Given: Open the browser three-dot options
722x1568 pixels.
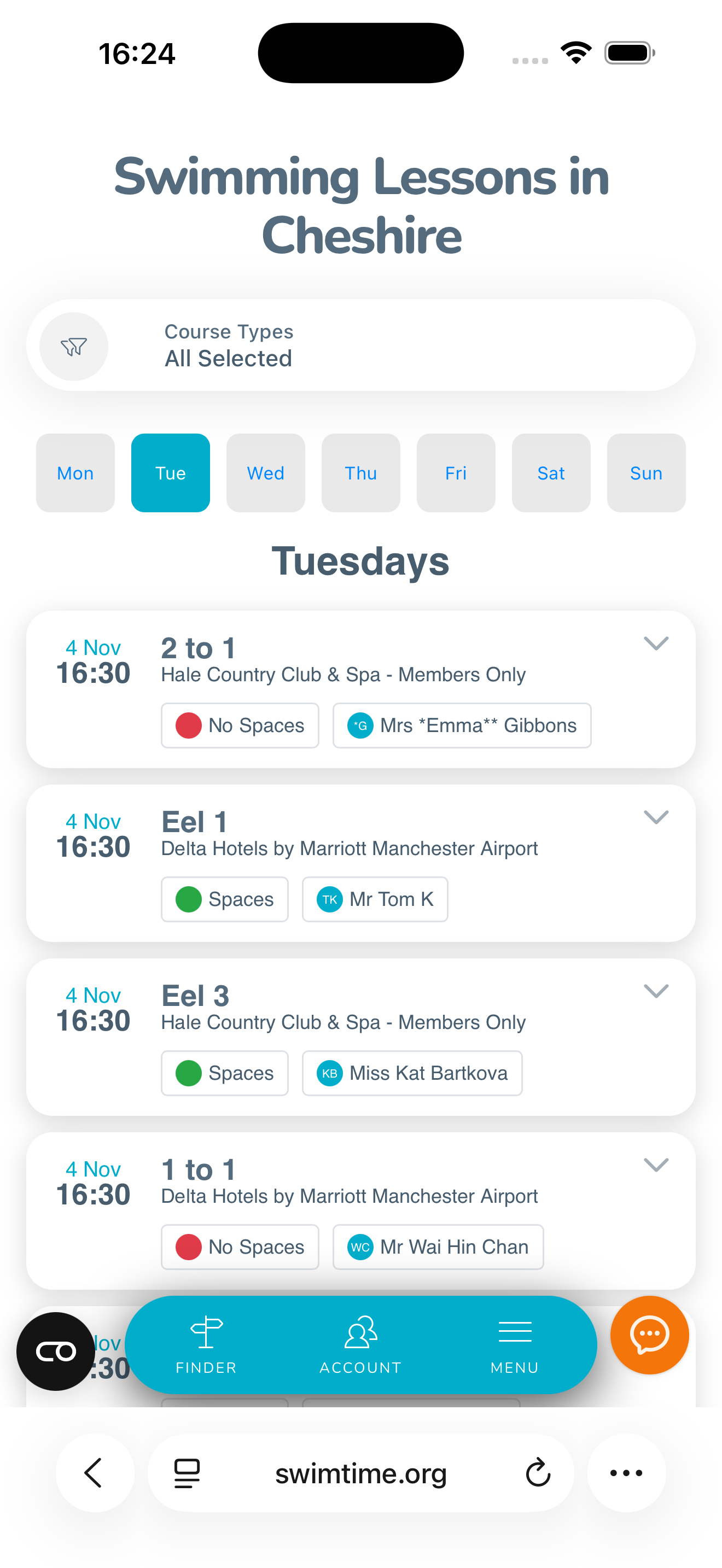Looking at the screenshot, I should (626, 1473).
